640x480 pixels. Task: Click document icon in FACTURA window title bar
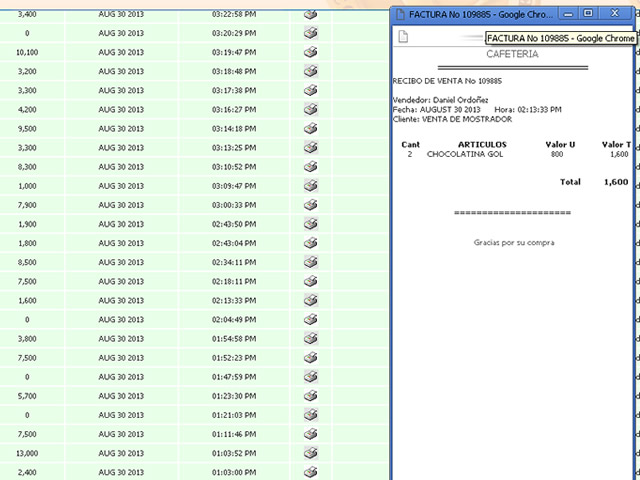400,14
